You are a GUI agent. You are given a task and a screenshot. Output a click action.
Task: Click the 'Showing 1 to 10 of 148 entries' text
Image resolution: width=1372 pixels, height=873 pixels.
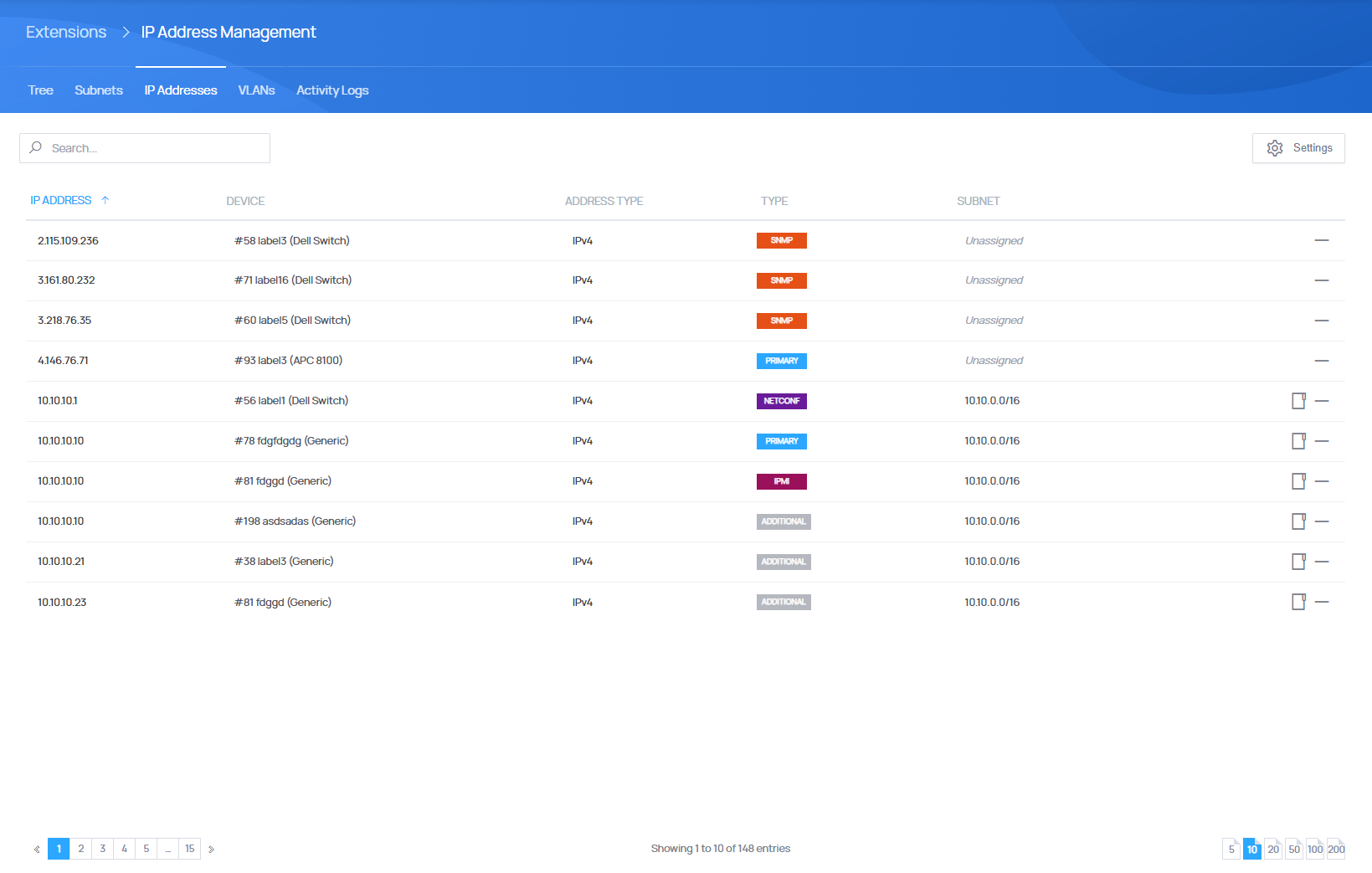point(721,849)
